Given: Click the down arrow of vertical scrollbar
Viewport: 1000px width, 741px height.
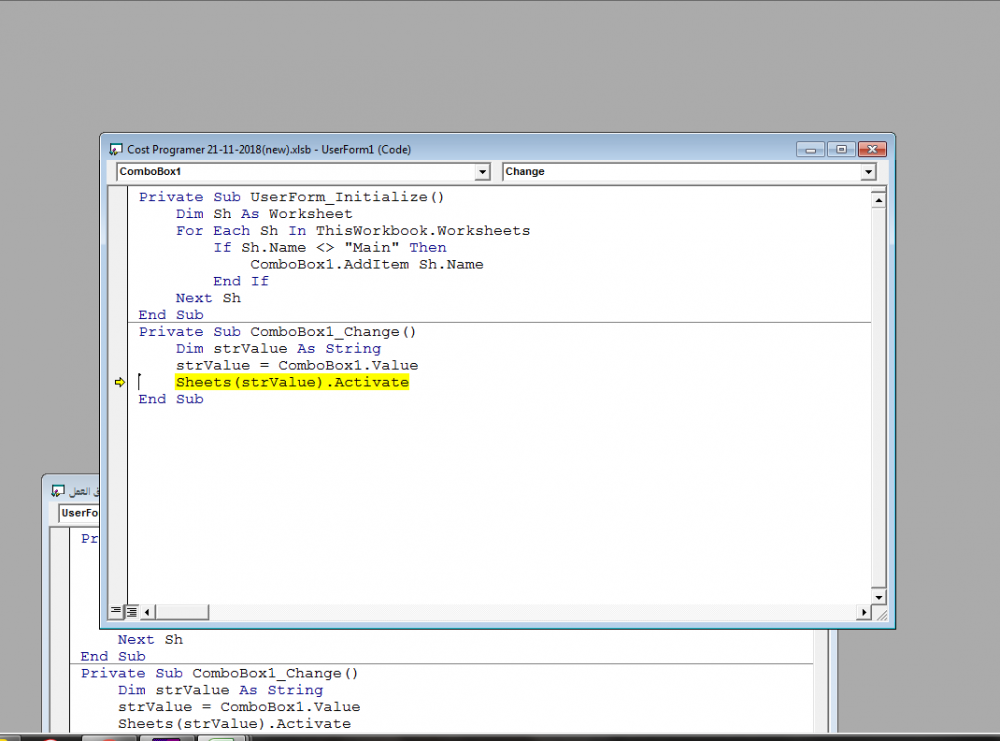Looking at the screenshot, I should 878,598.
